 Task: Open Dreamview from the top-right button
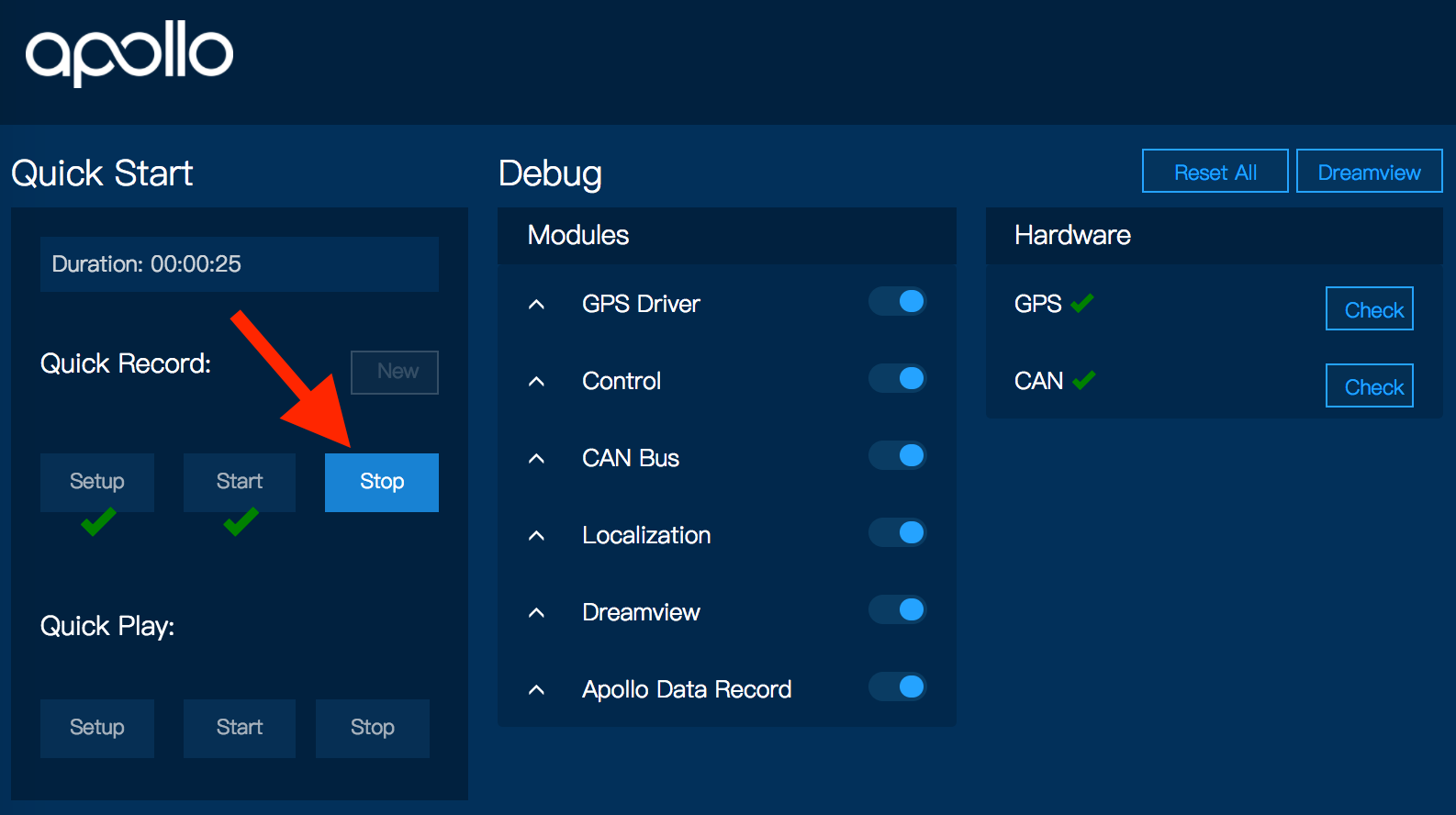pyautogui.click(x=1369, y=172)
